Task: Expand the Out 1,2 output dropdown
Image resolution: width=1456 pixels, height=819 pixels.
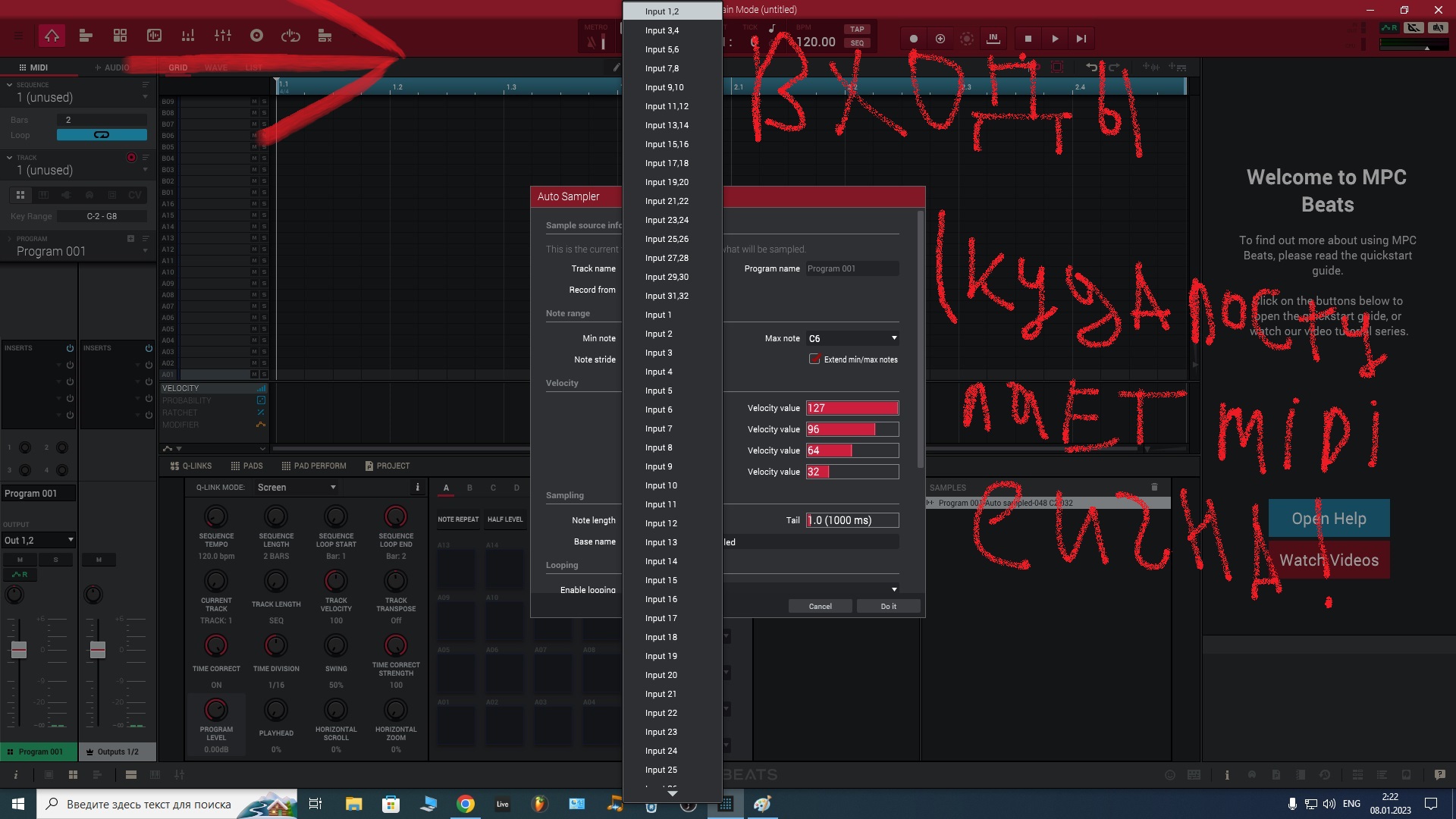Action: 39,540
